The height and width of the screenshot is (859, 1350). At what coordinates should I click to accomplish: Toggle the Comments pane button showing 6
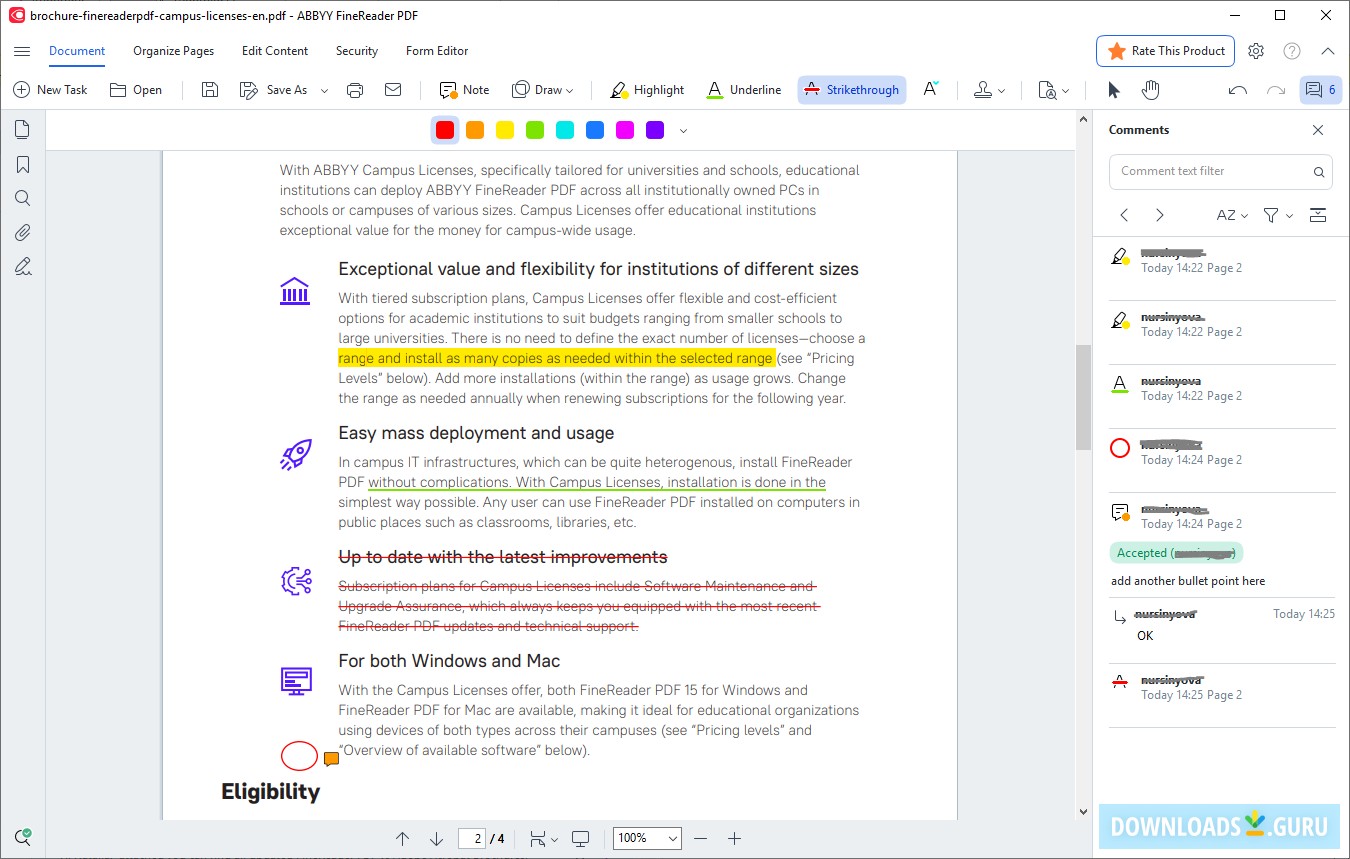pos(1320,90)
